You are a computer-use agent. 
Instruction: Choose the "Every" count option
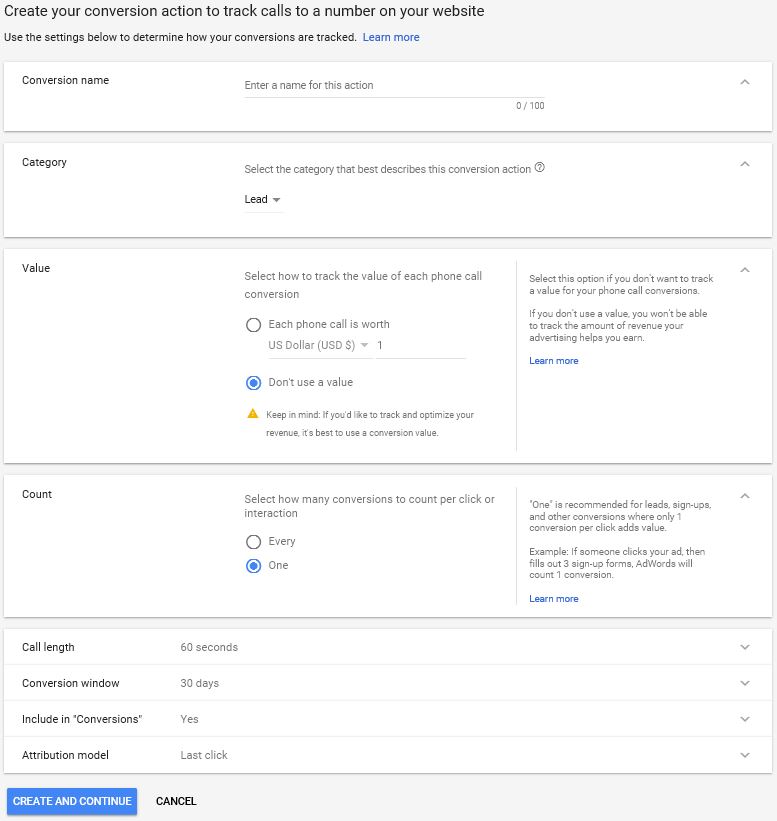tap(253, 542)
